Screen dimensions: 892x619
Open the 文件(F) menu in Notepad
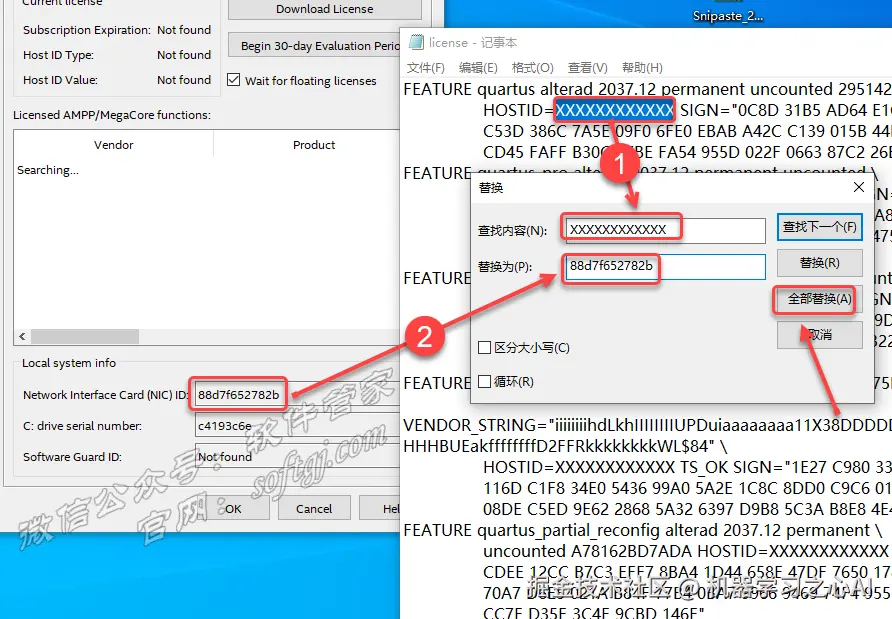(x=426, y=68)
